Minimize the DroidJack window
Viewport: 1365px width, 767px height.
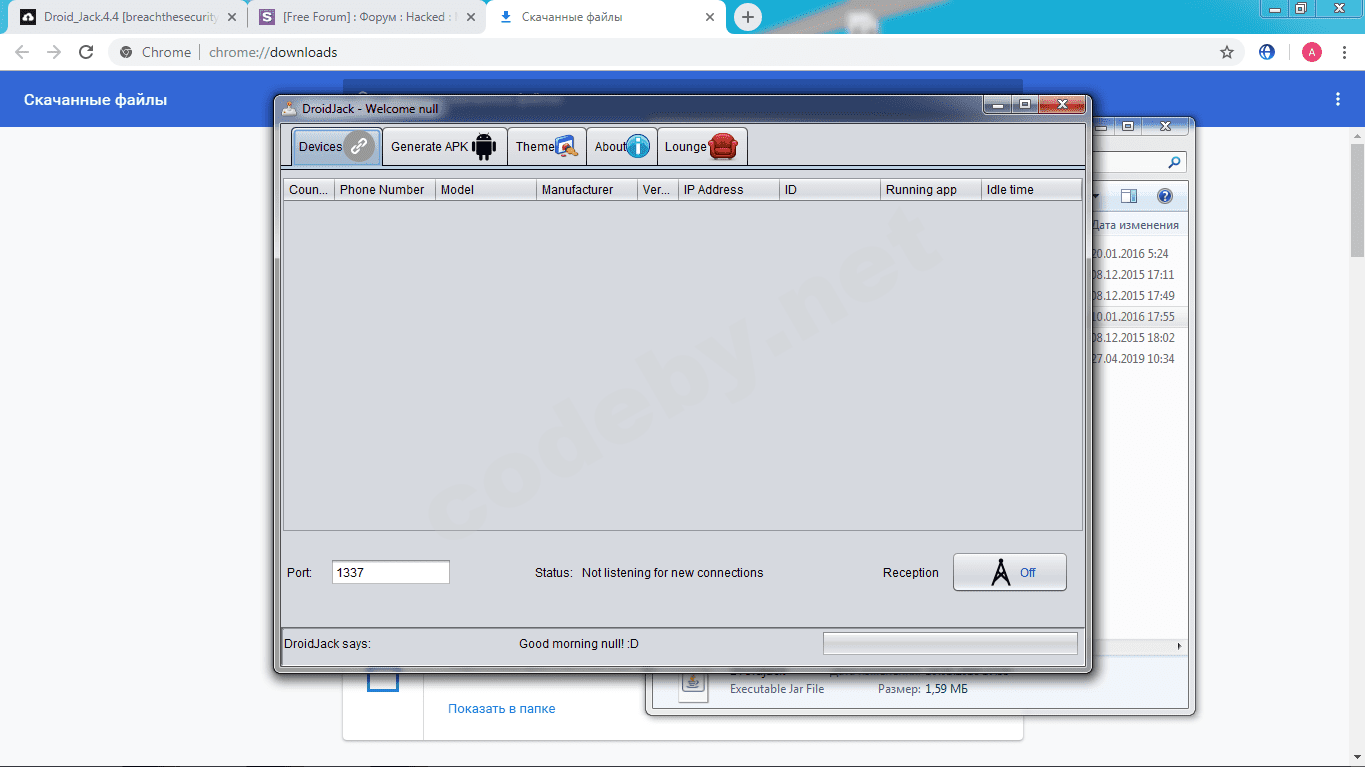997,104
